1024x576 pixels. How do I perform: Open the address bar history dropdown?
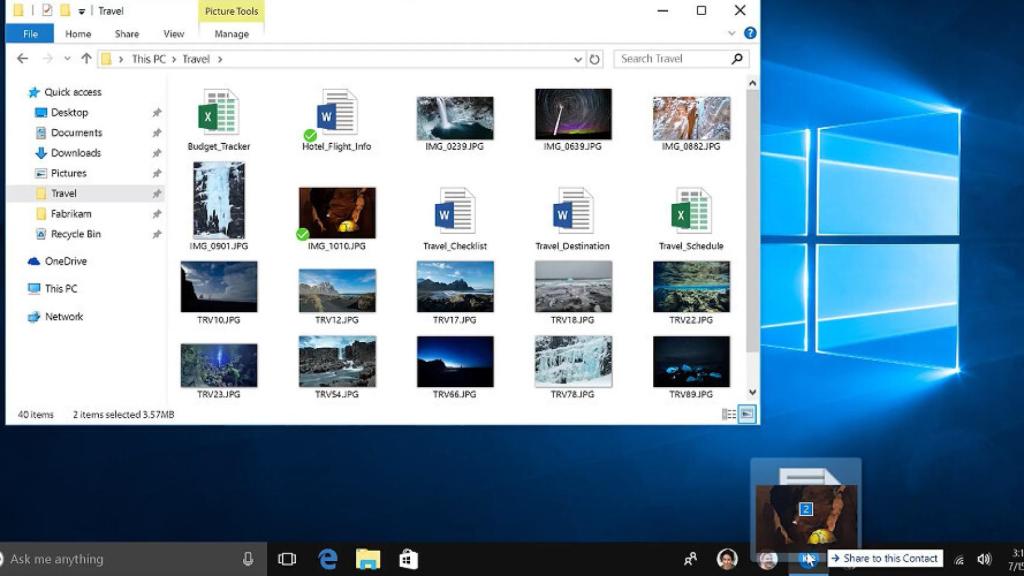(577, 59)
